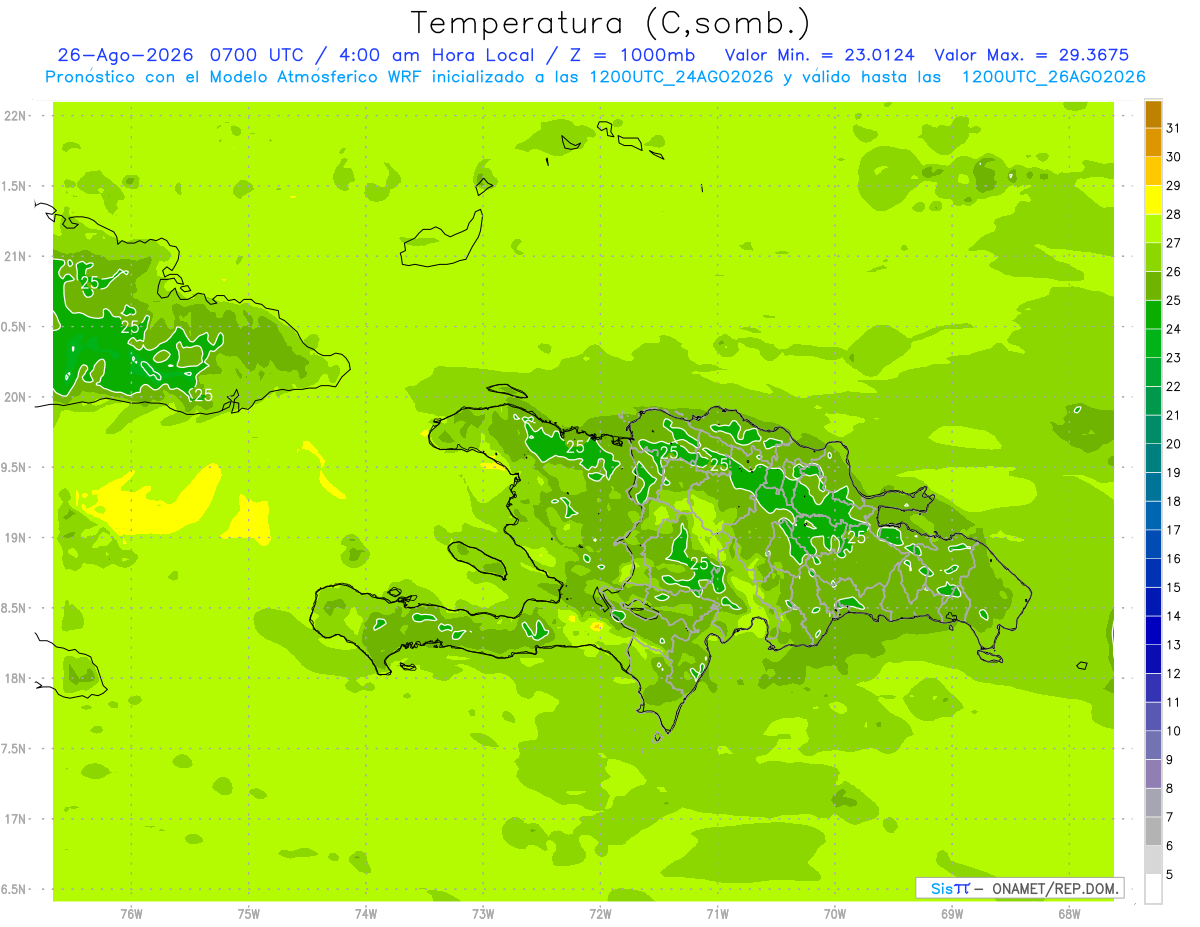Click the '18N' latitude axis label
The width and height of the screenshot is (1200, 927).
[x=15, y=679]
